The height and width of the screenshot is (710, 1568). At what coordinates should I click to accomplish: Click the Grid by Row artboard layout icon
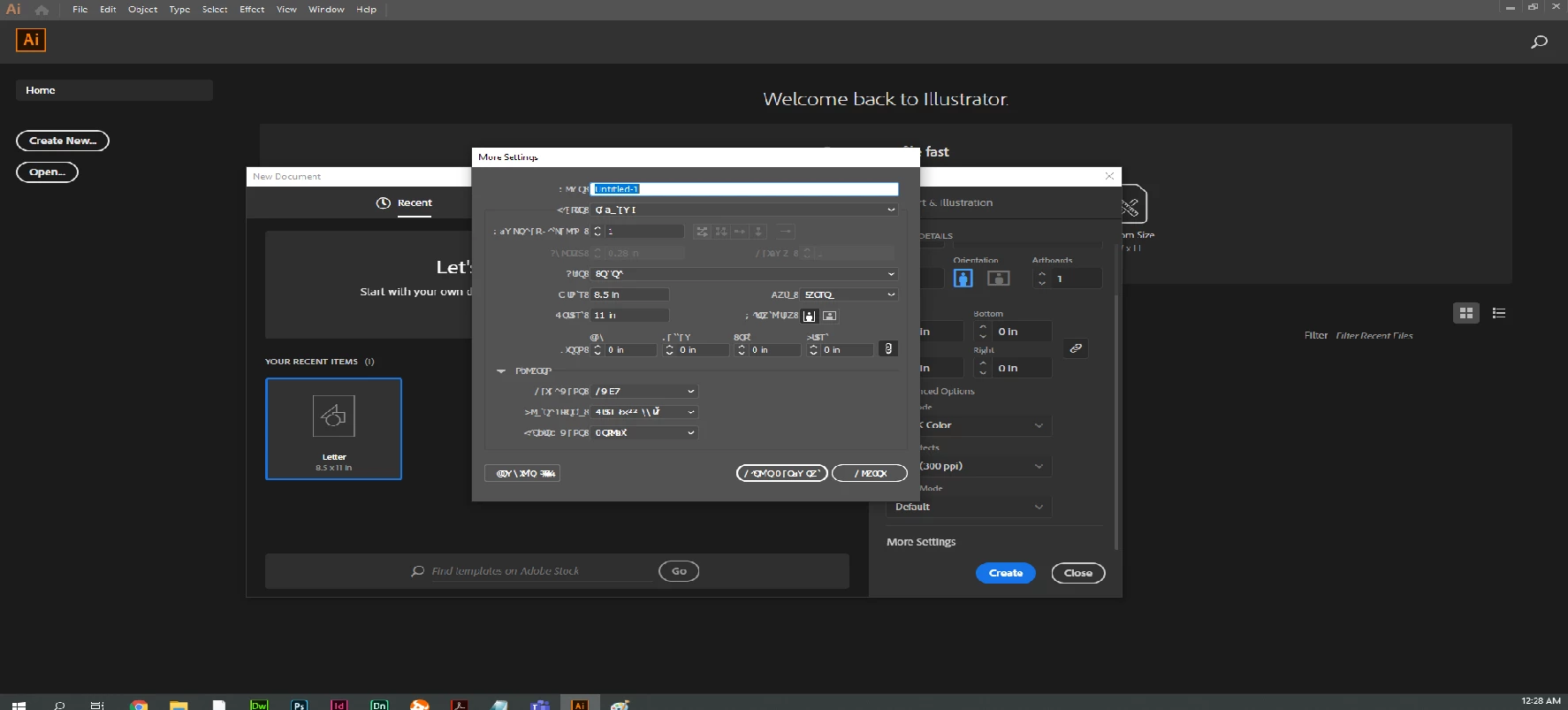coord(703,232)
